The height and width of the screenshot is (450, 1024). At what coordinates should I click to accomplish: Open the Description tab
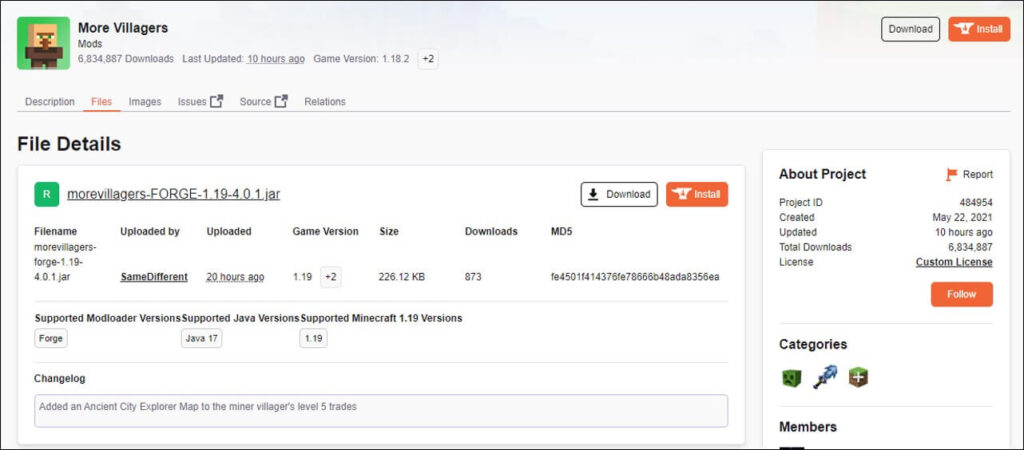[50, 102]
